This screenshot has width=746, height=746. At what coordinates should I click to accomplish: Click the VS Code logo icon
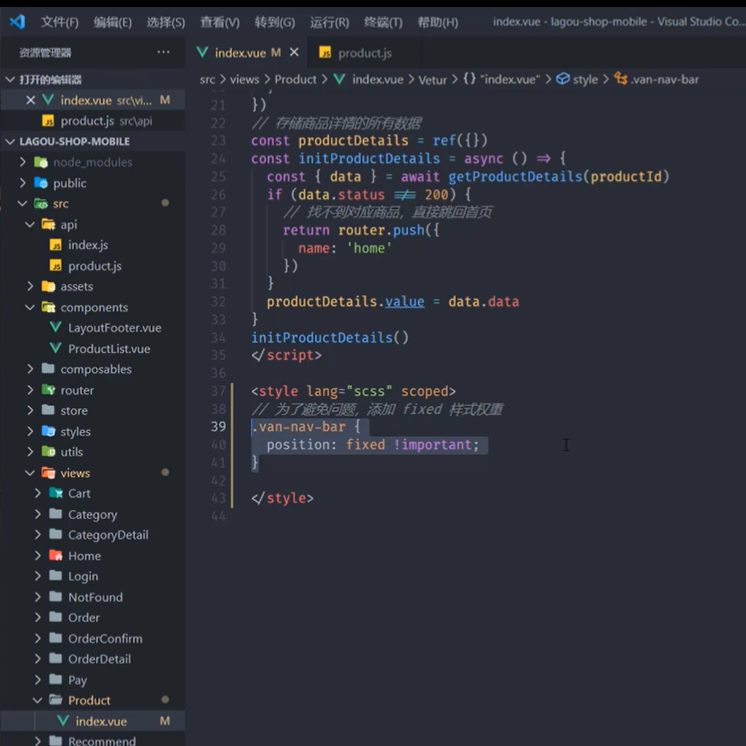17,22
